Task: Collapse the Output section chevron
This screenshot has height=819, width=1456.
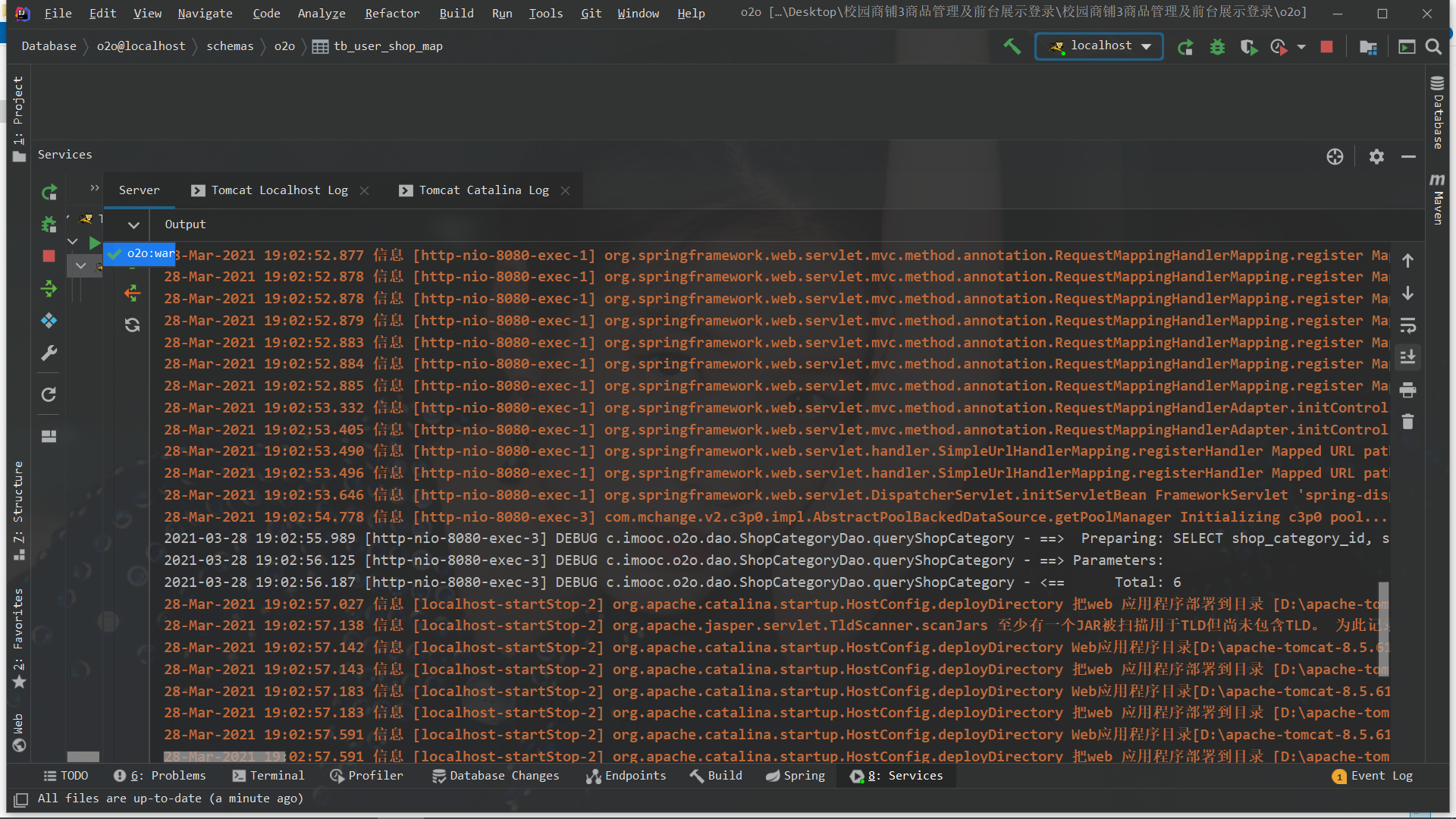Action: [133, 224]
